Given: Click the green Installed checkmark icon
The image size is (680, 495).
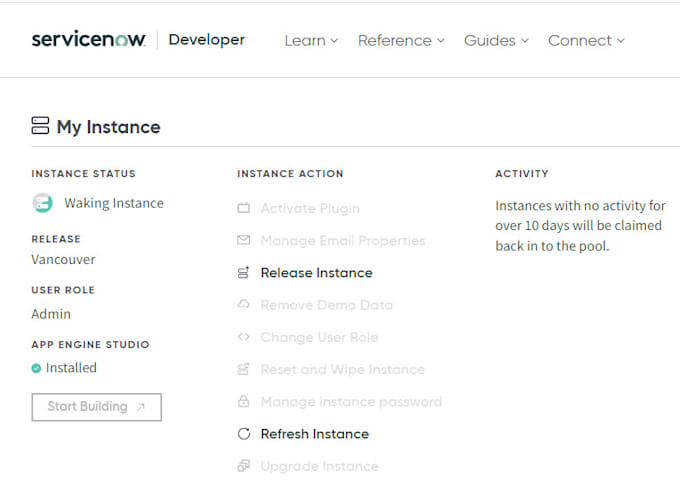Looking at the screenshot, I should 36,368.
